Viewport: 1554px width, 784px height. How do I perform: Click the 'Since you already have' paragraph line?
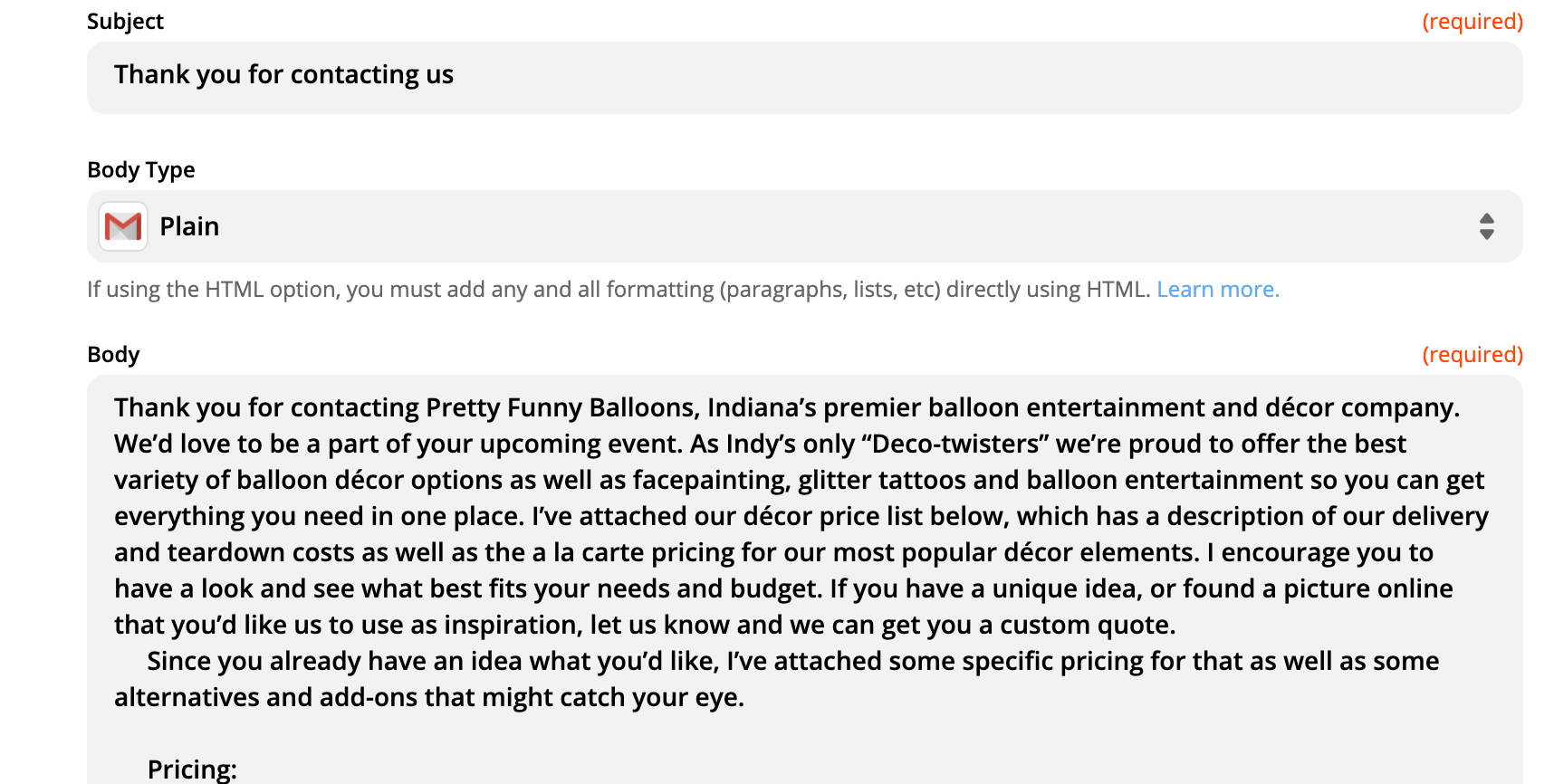tap(792, 661)
